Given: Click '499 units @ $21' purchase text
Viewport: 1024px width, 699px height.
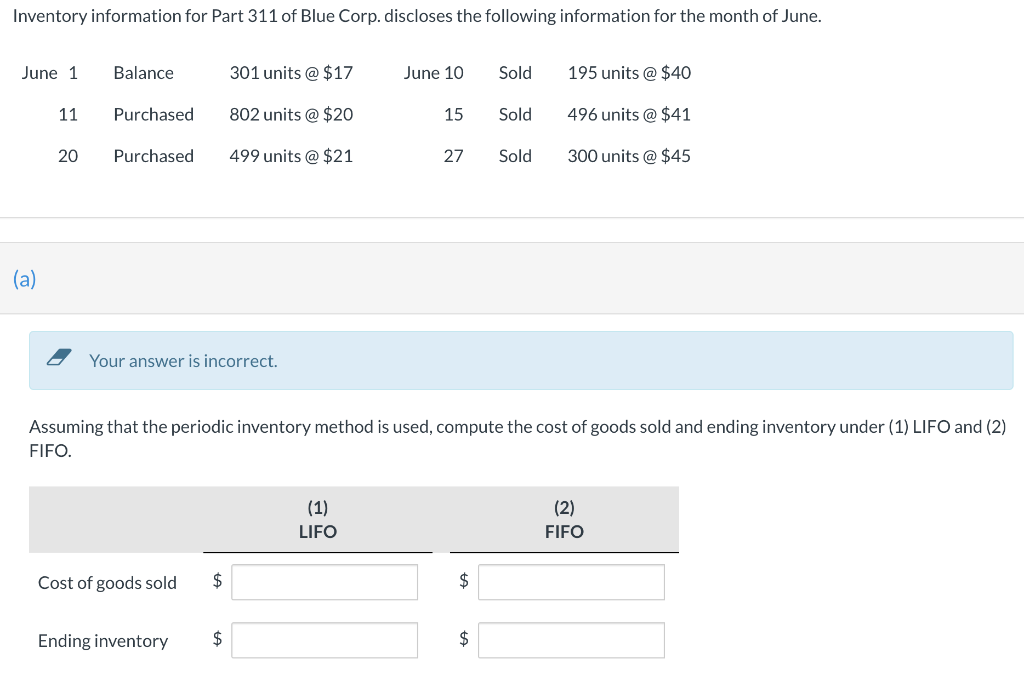Looking at the screenshot, I should tap(291, 156).
